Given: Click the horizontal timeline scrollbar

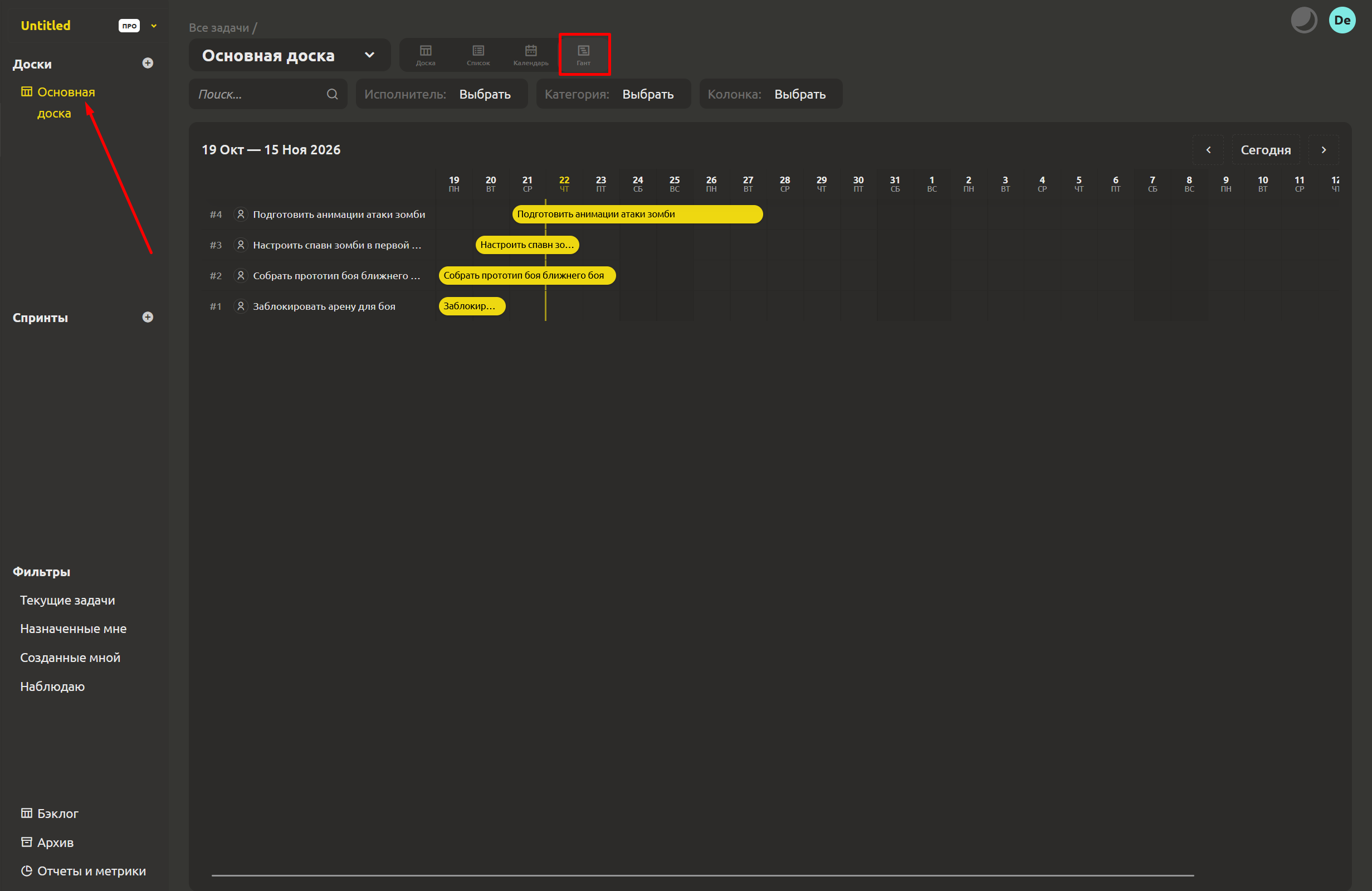Looking at the screenshot, I should [x=703, y=875].
